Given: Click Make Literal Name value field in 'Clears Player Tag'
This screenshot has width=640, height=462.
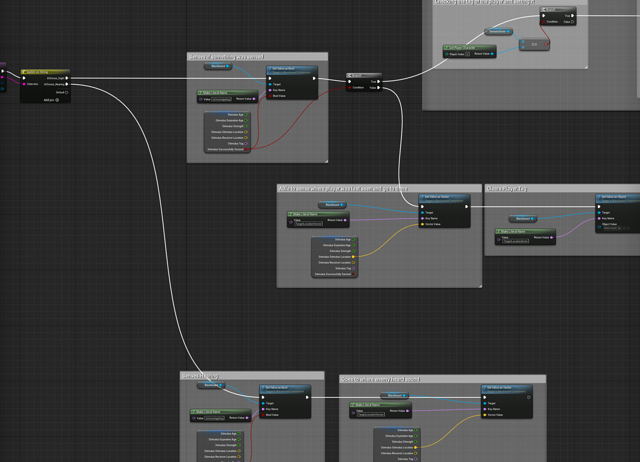Looking at the screenshot, I should (516, 241).
